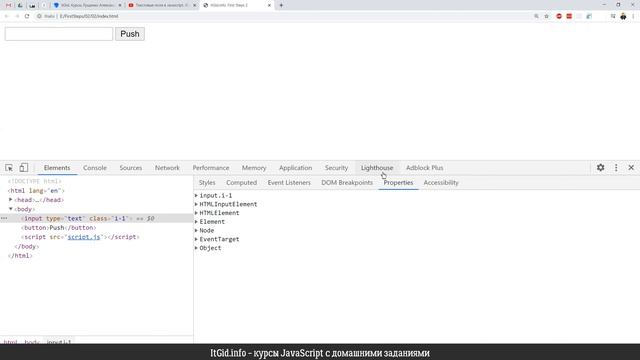Open the Performance panel
This screenshot has width=640, height=360.
[211, 168]
